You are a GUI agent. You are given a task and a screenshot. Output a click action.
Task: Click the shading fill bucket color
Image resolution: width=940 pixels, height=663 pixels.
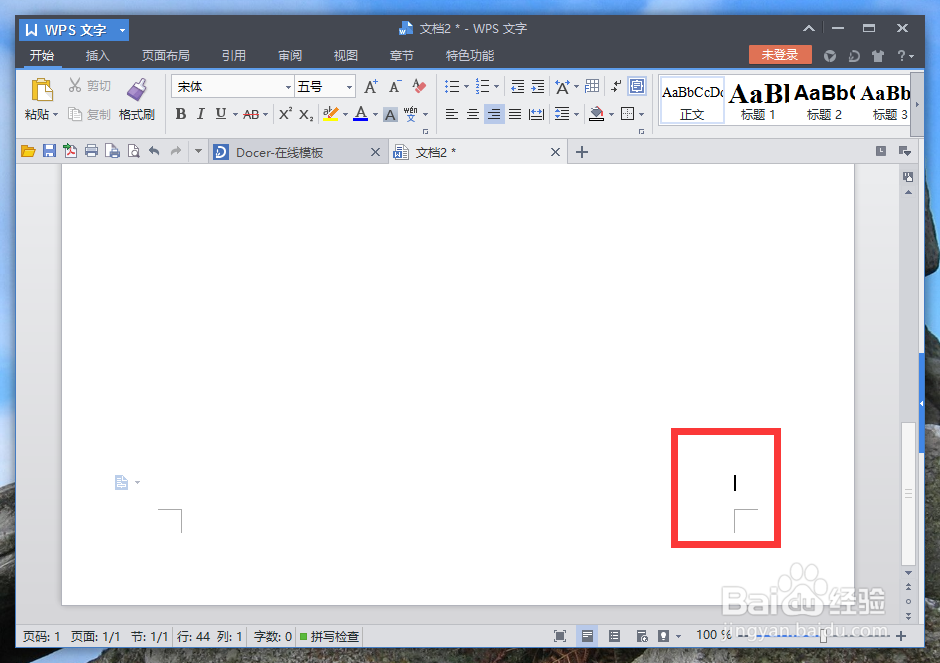tap(596, 114)
